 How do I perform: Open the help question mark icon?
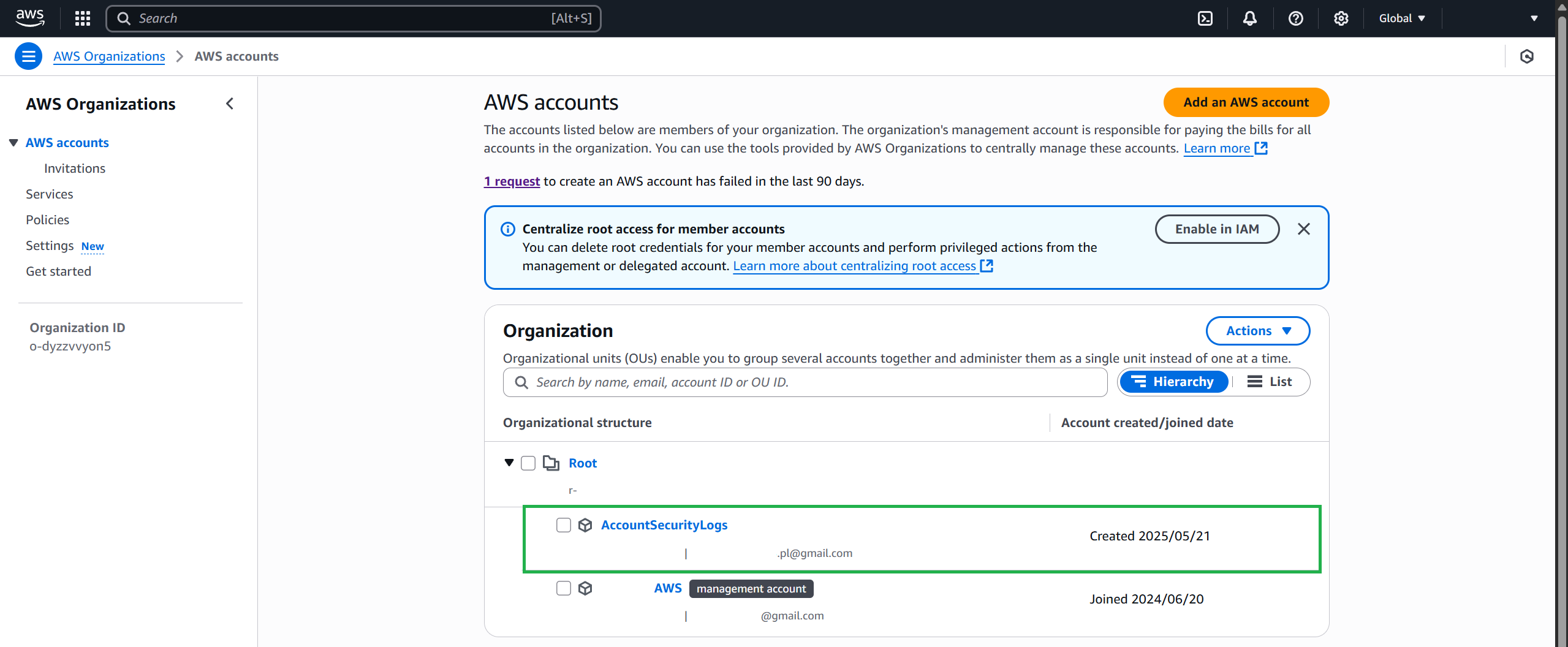[x=1295, y=18]
